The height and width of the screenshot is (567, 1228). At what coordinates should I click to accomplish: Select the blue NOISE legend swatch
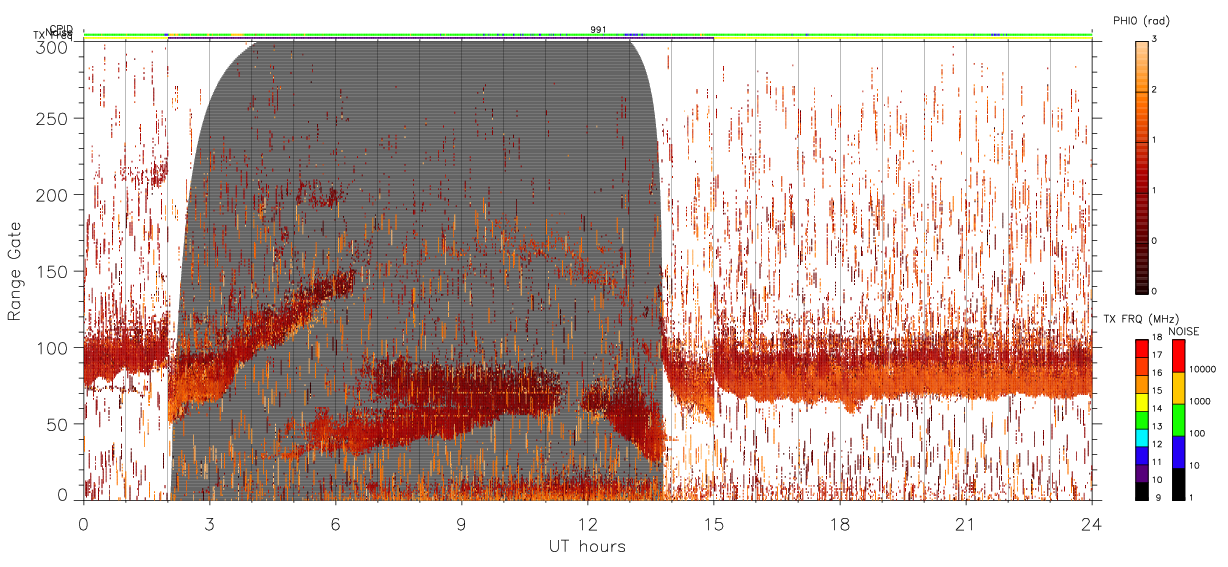click(1178, 452)
